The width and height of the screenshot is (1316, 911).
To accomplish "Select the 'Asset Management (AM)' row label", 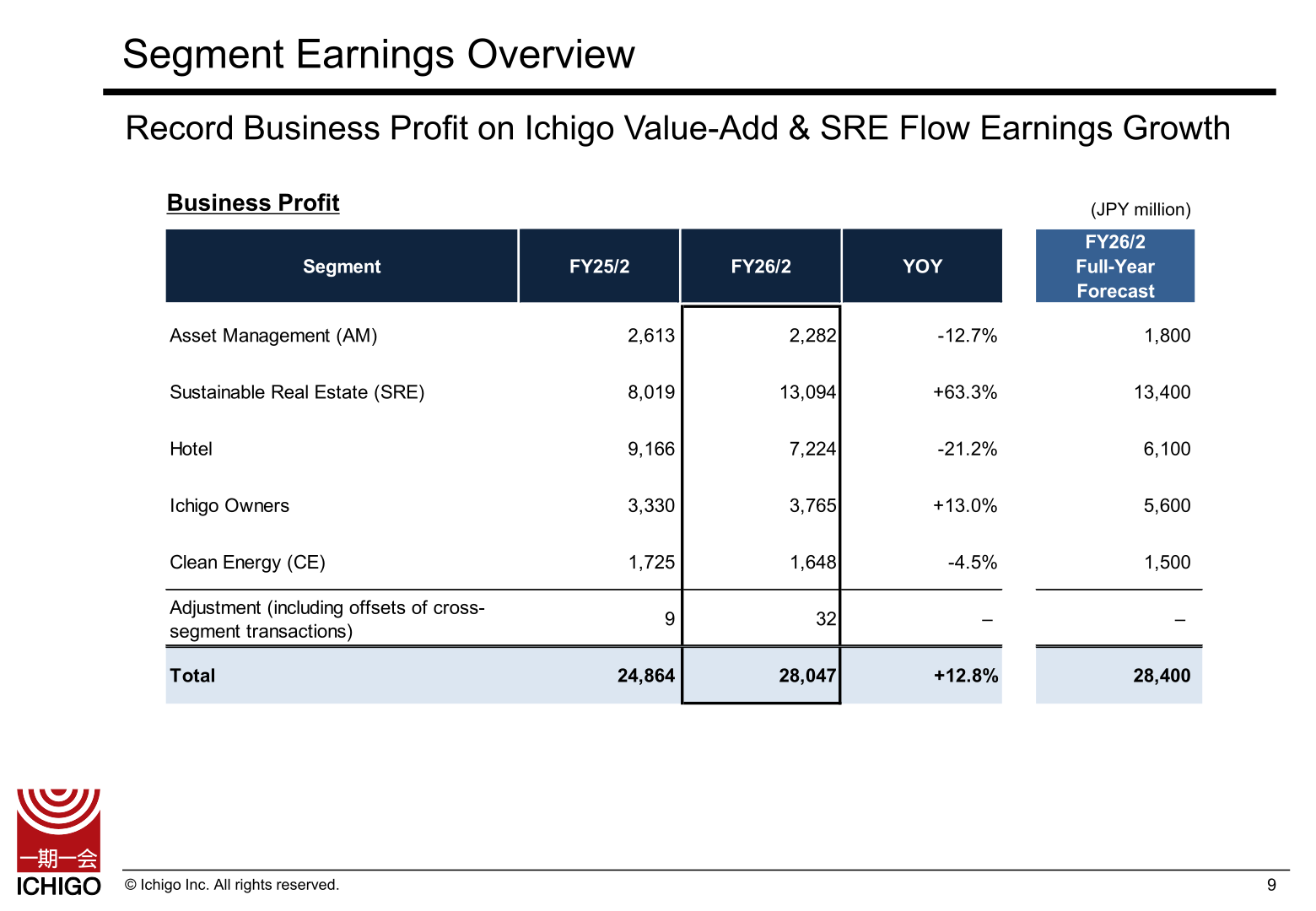I will [x=273, y=336].
